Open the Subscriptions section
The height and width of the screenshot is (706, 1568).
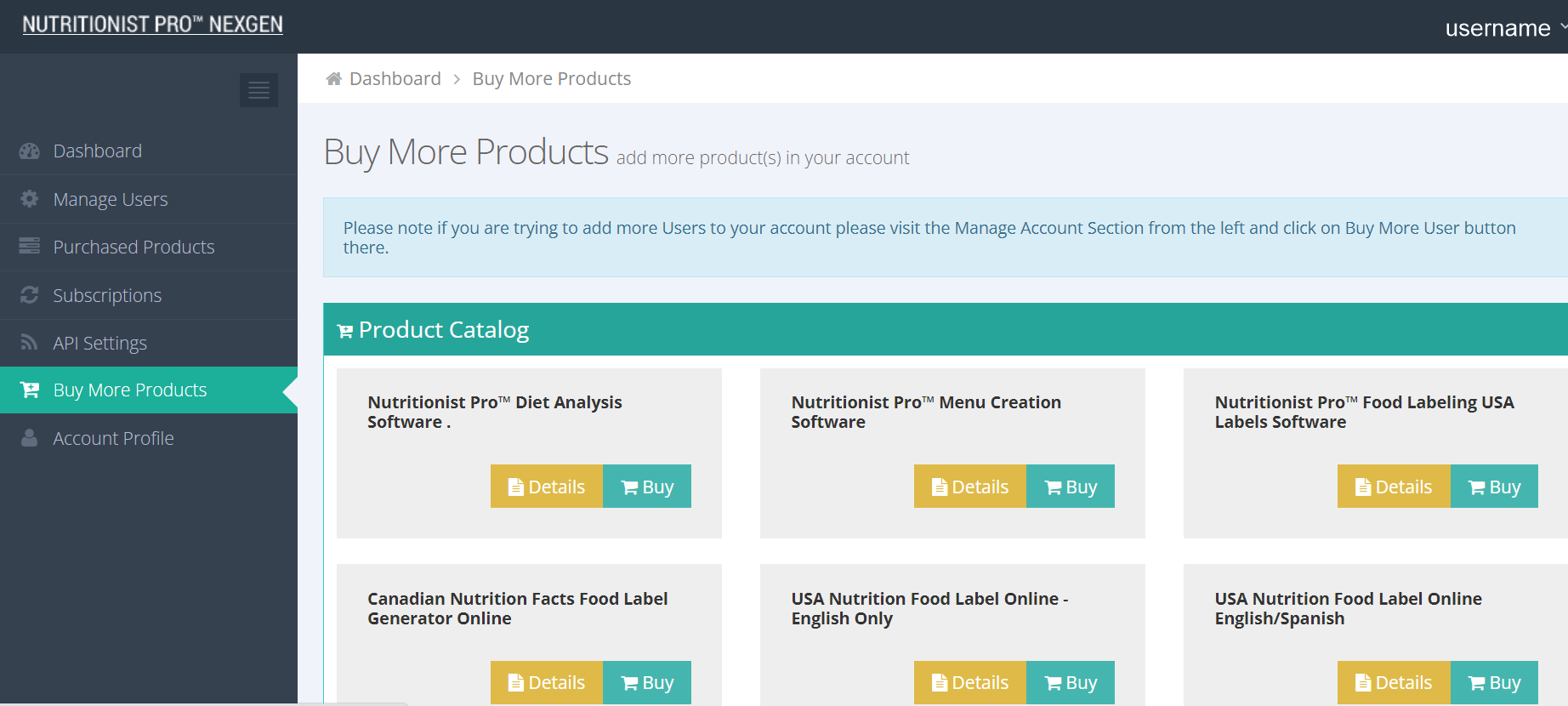pyautogui.click(x=149, y=295)
